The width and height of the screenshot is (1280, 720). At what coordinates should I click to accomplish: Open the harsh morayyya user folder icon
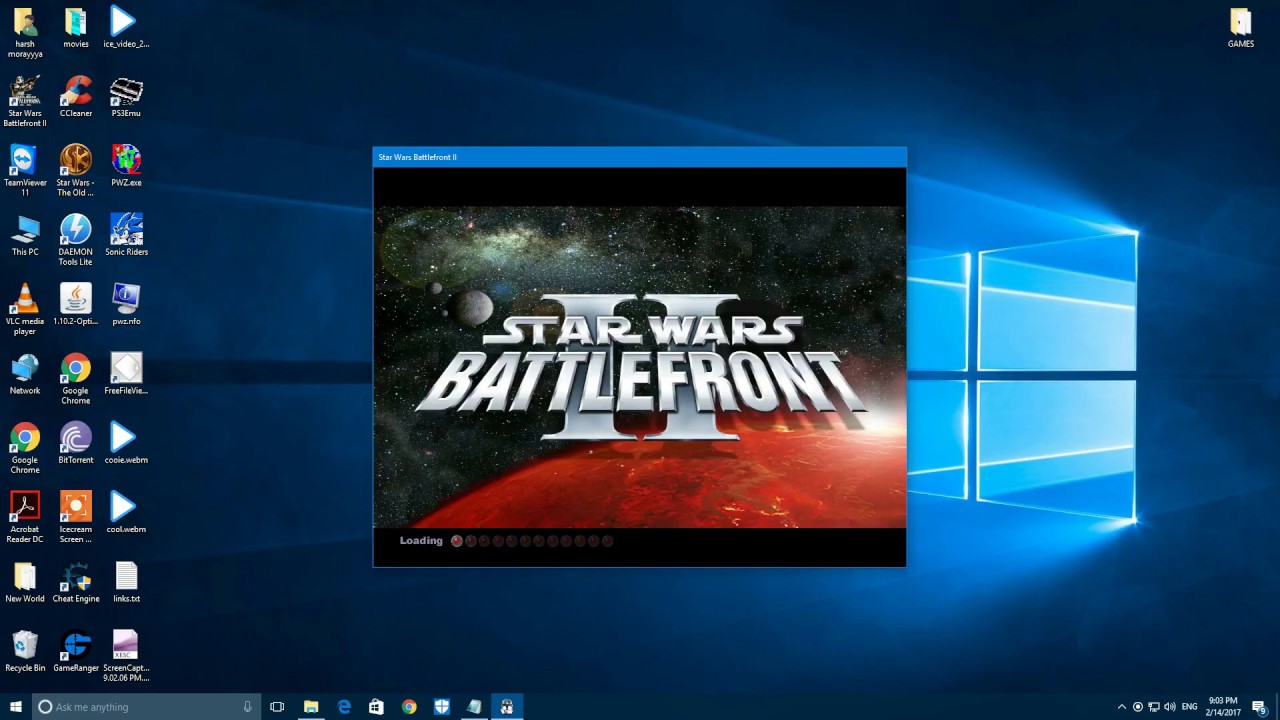(24, 32)
